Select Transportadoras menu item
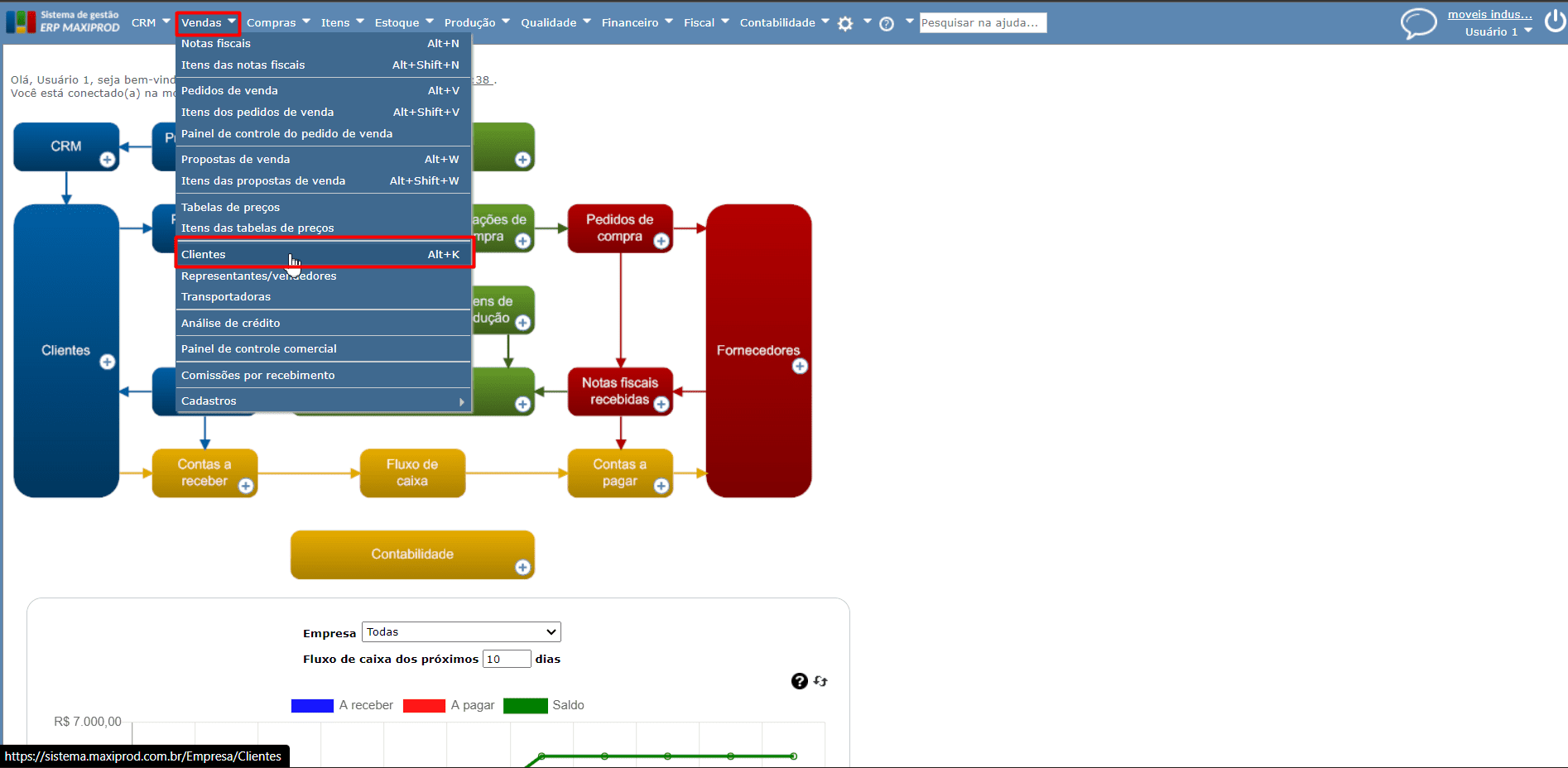The image size is (1568, 768). (x=324, y=296)
